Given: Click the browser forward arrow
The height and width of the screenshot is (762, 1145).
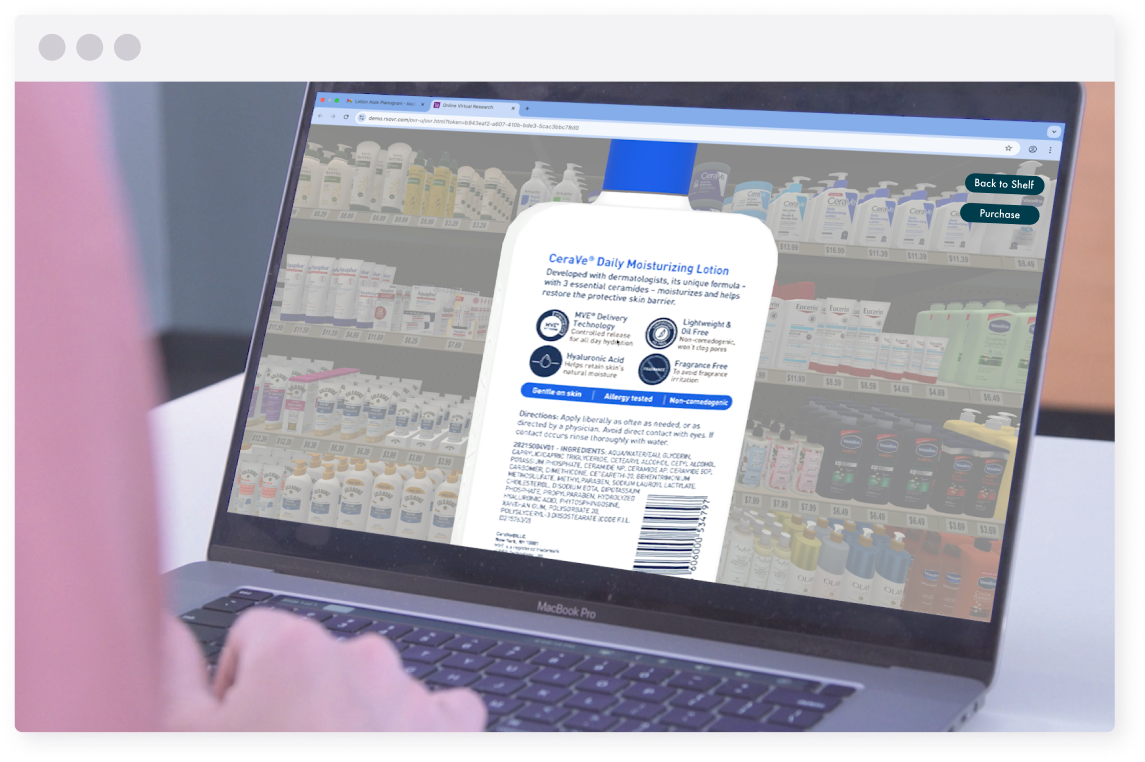Looking at the screenshot, I should pyautogui.click(x=333, y=116).
